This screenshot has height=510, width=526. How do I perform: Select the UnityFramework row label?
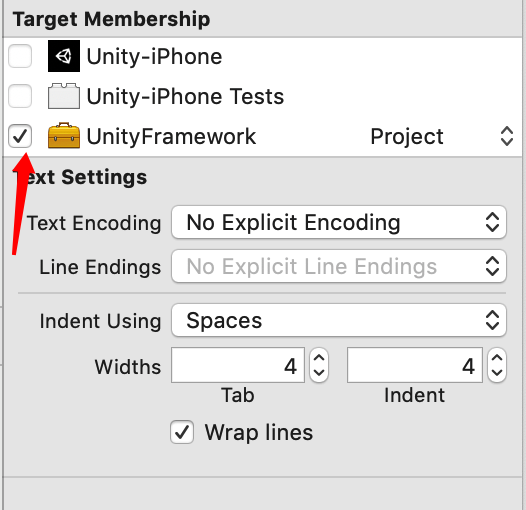(x=171, y=136)
